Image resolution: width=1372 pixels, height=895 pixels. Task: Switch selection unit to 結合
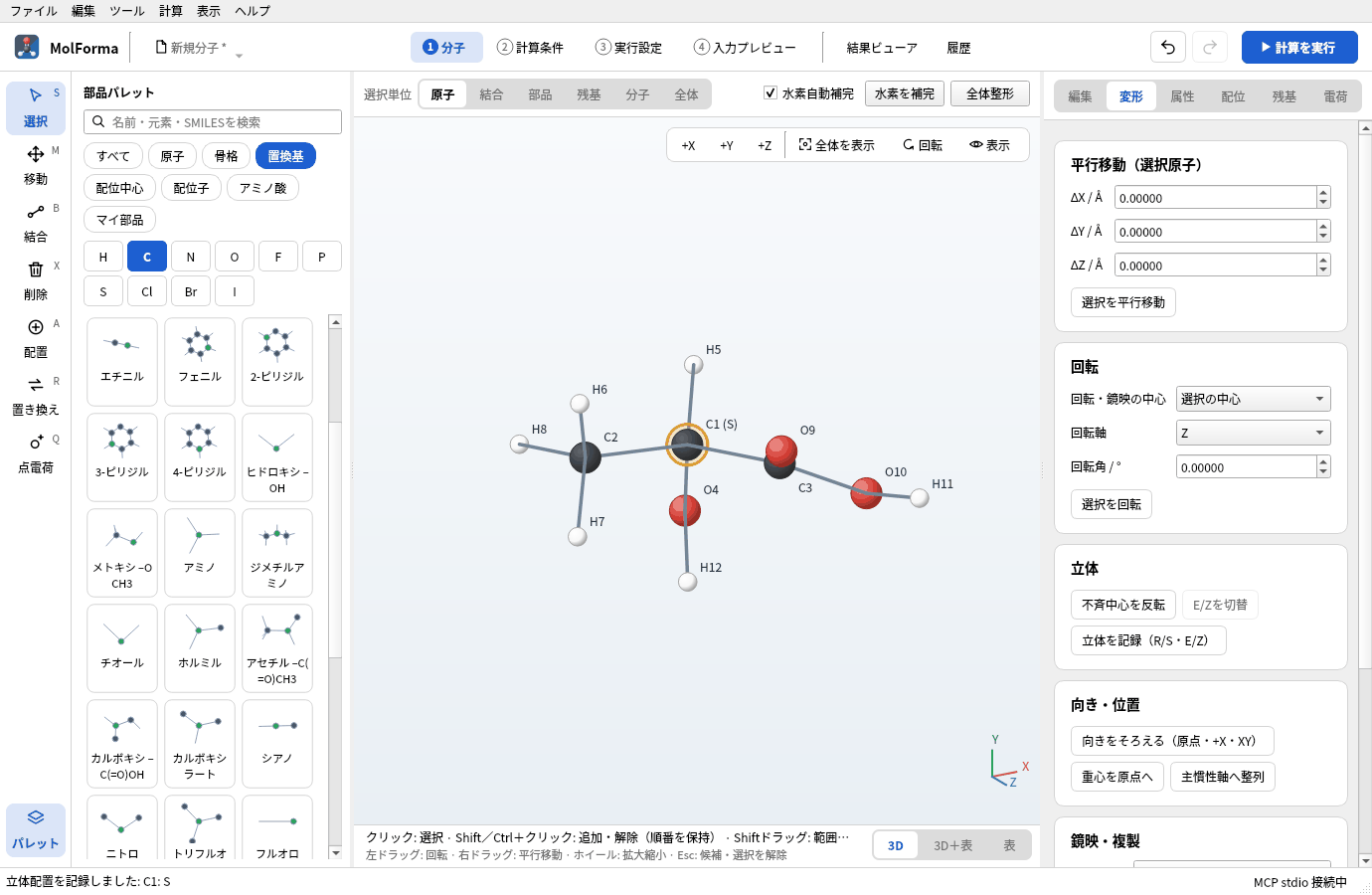click(491, 94)
